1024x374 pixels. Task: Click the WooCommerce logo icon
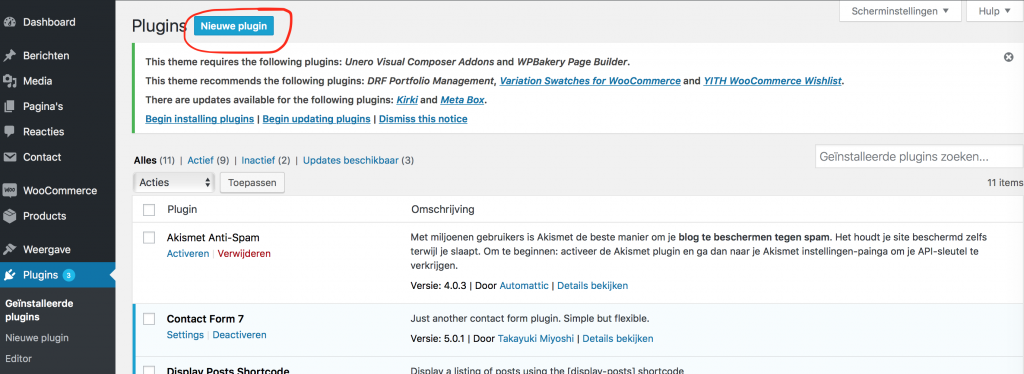pyautogui.click(x=10, y=191)
